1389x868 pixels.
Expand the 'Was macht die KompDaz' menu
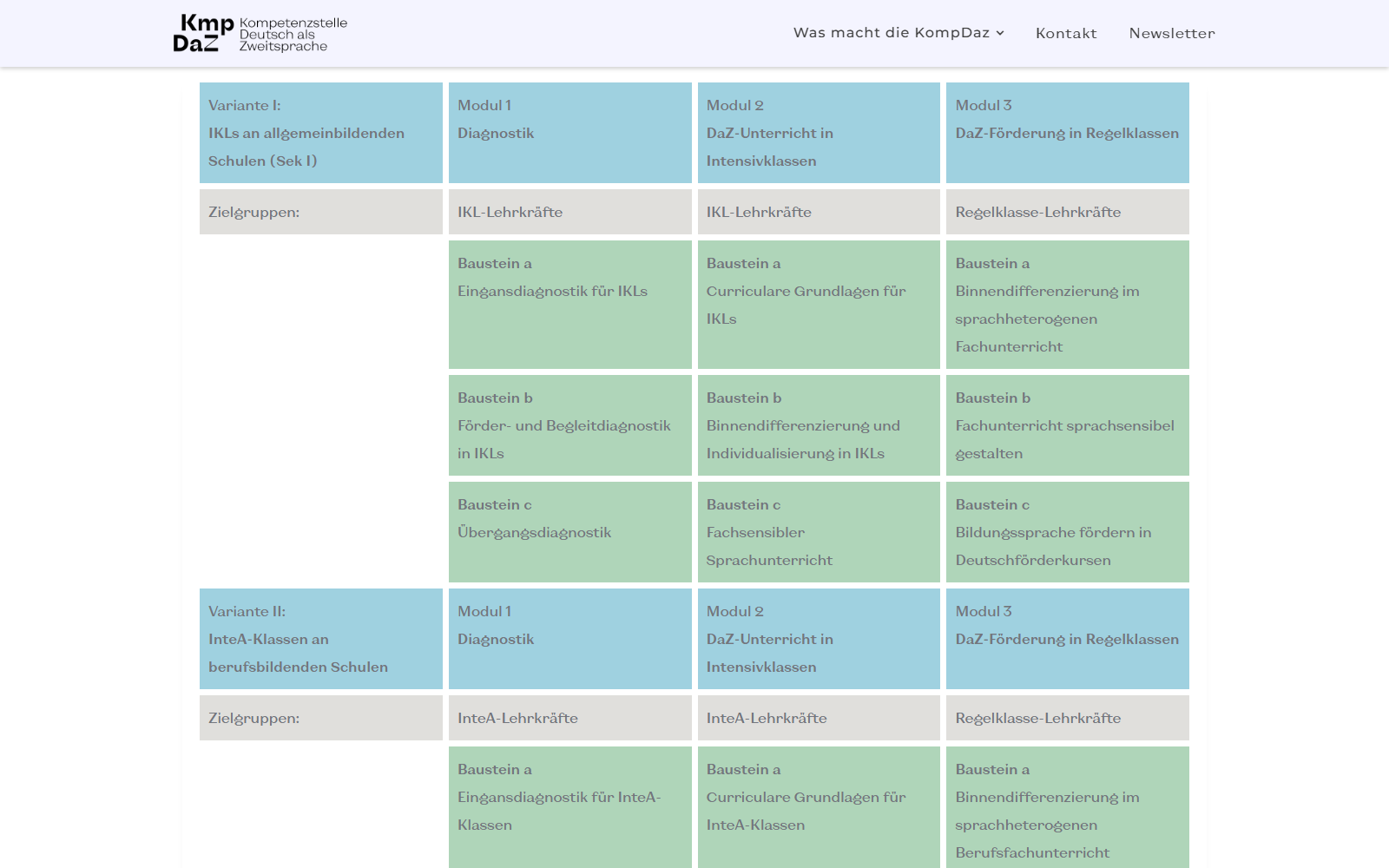tap(899, 33)
